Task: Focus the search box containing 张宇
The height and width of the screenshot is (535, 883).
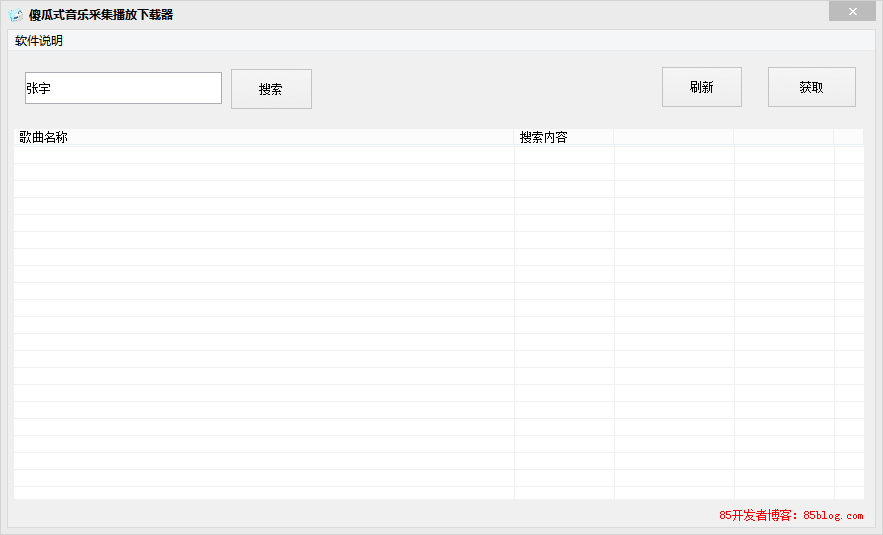Action: coord(123,88)
